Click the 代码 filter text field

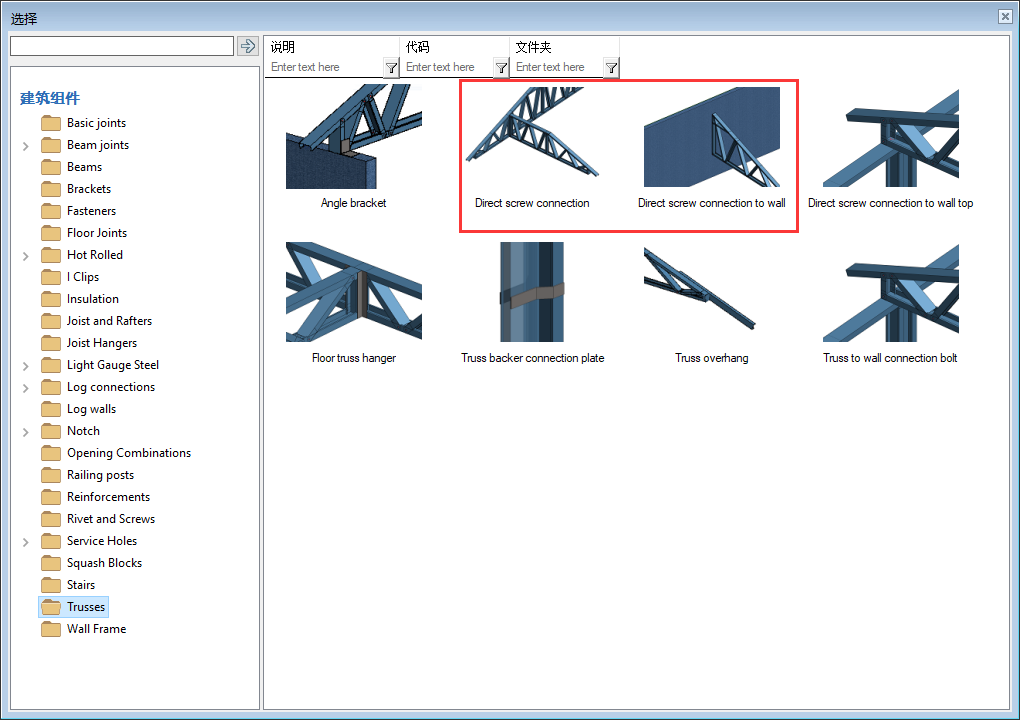click(447, 67)
